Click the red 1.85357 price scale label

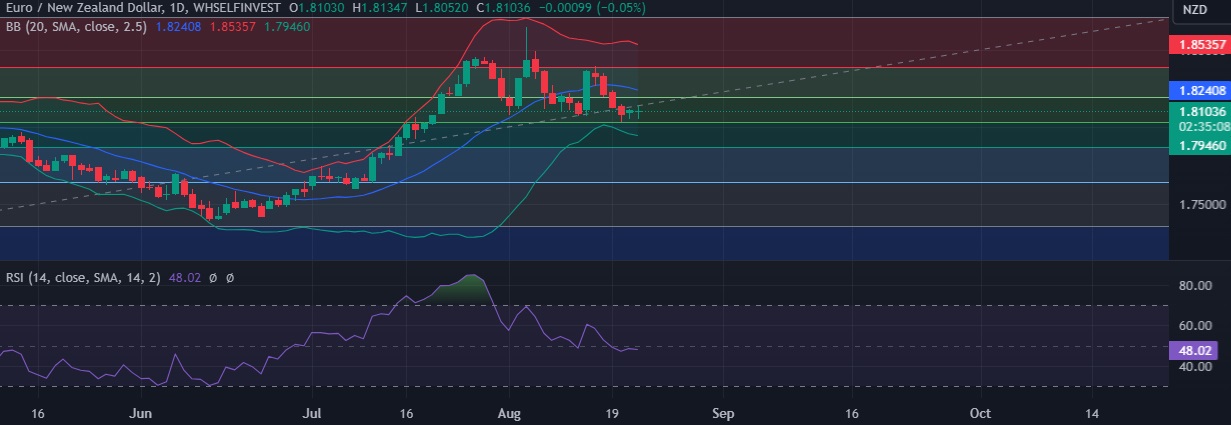tap(1198, 45)
